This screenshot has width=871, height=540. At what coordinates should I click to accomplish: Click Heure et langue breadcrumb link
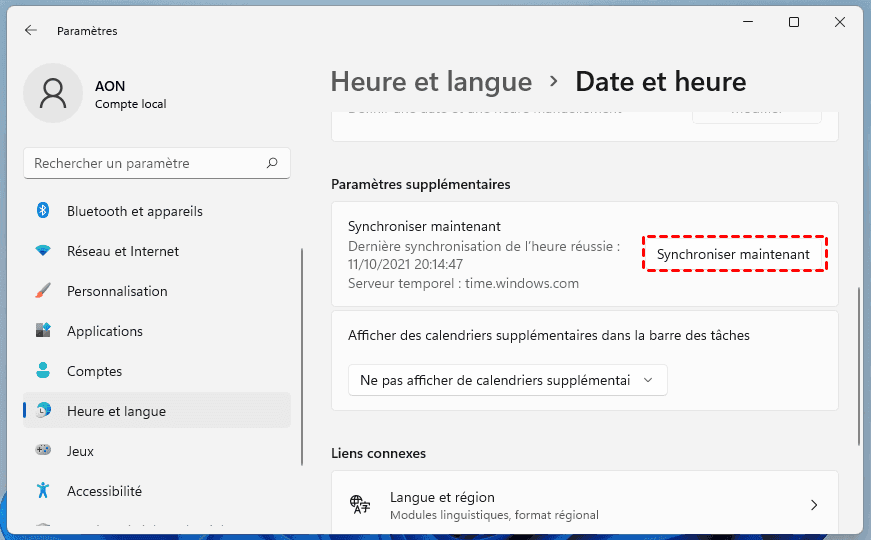tap(431, 82)
